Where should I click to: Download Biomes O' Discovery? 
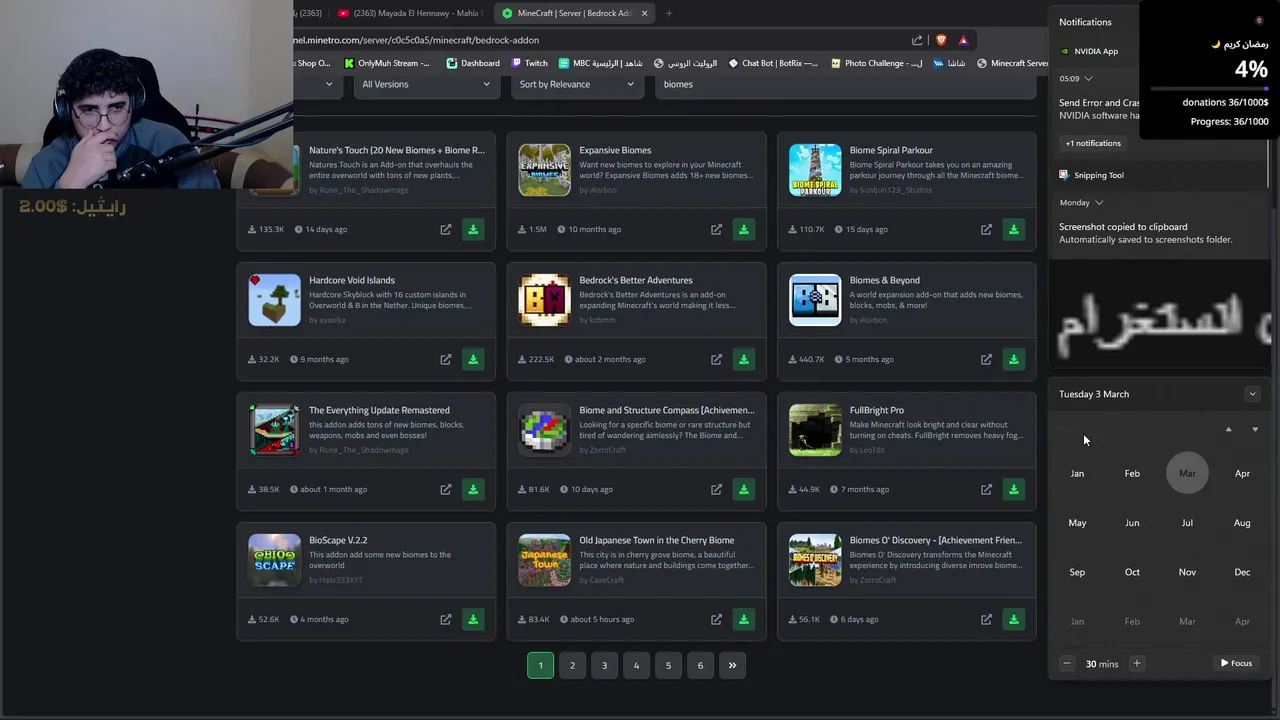point(1013,619)
